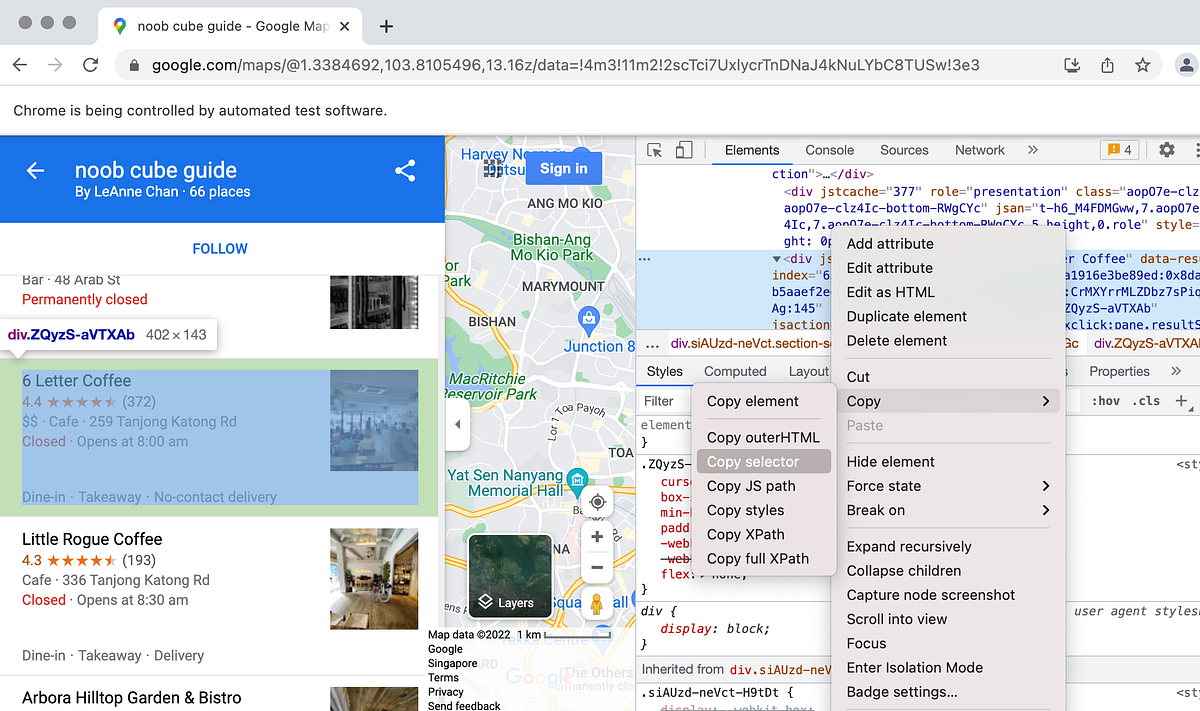Open satellite view via the Layers button
The width and height of the screenshot is (1200, 711).
tap(510, 577)
